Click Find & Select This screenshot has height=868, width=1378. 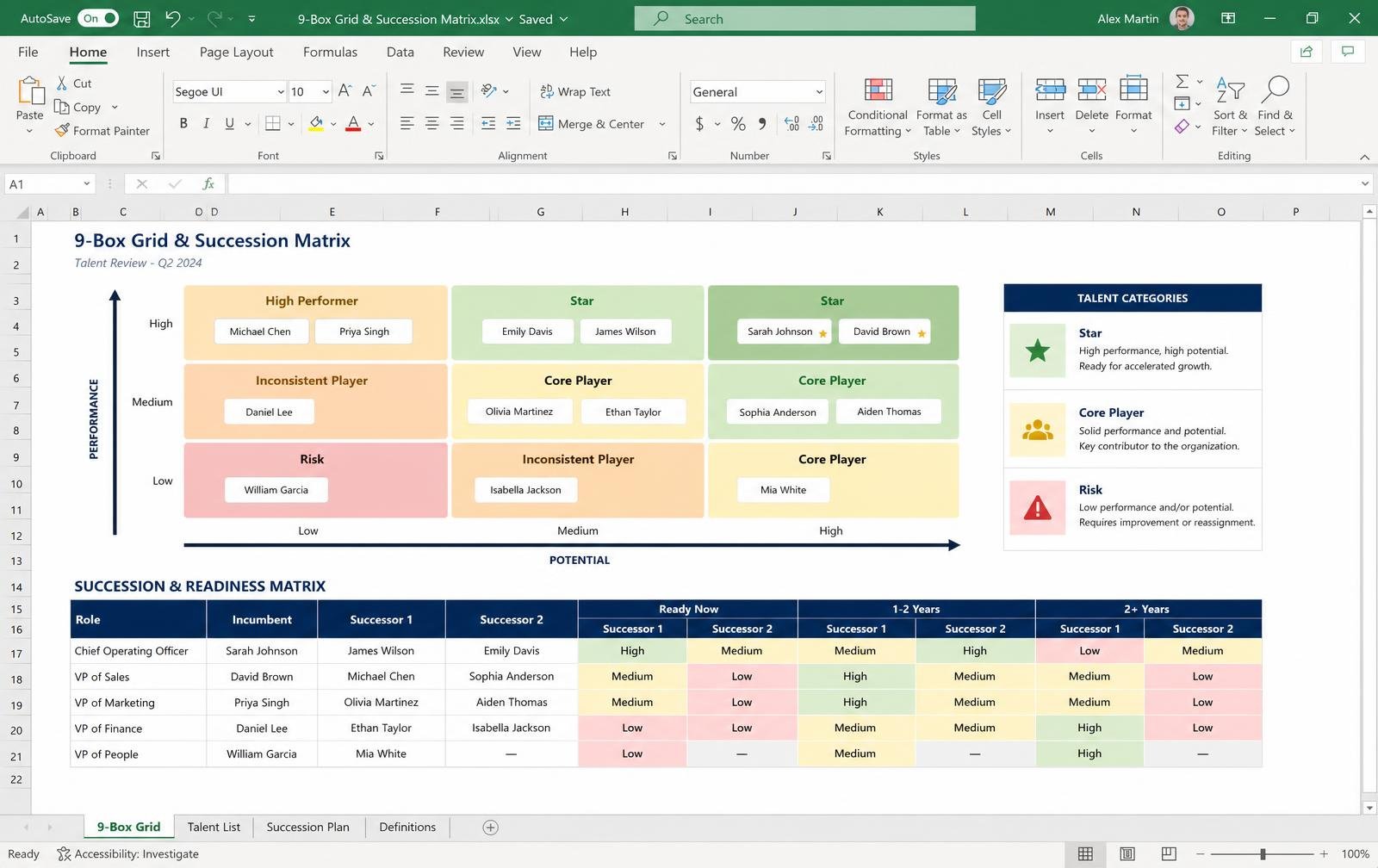(1275, 106)
